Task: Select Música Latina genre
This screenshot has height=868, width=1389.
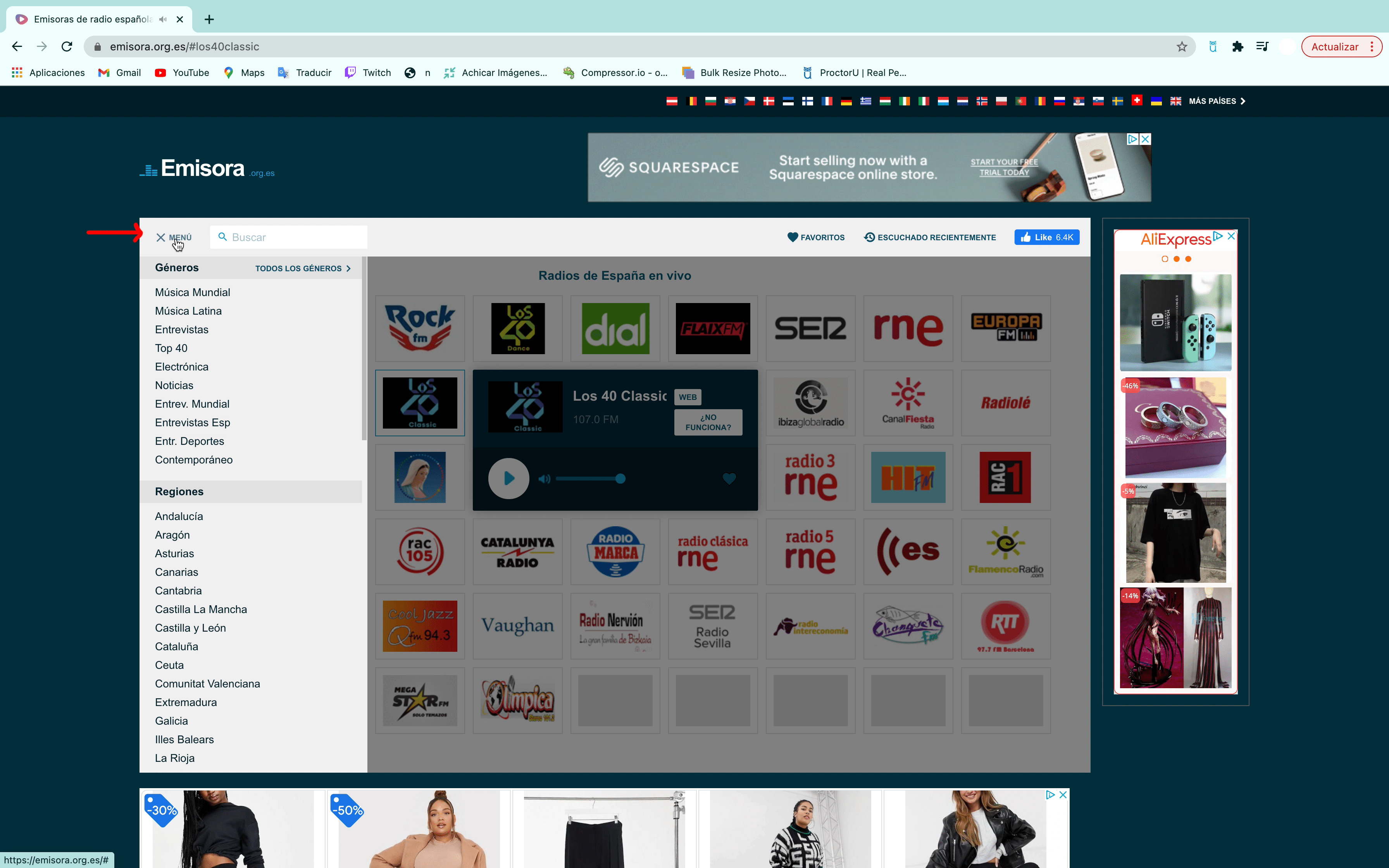Action: pos(188,311)
